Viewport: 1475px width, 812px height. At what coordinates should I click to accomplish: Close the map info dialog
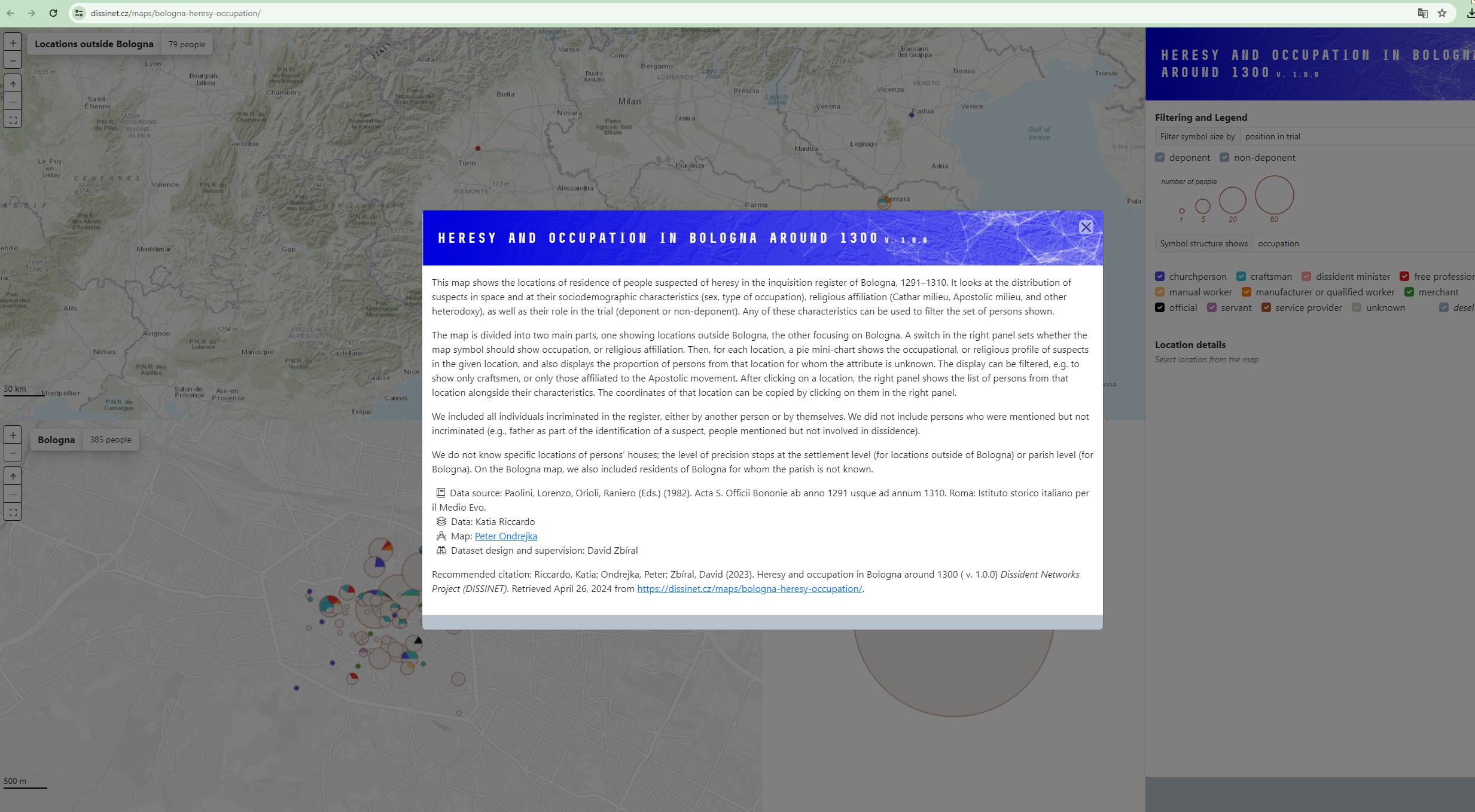tap(1086, 227)
